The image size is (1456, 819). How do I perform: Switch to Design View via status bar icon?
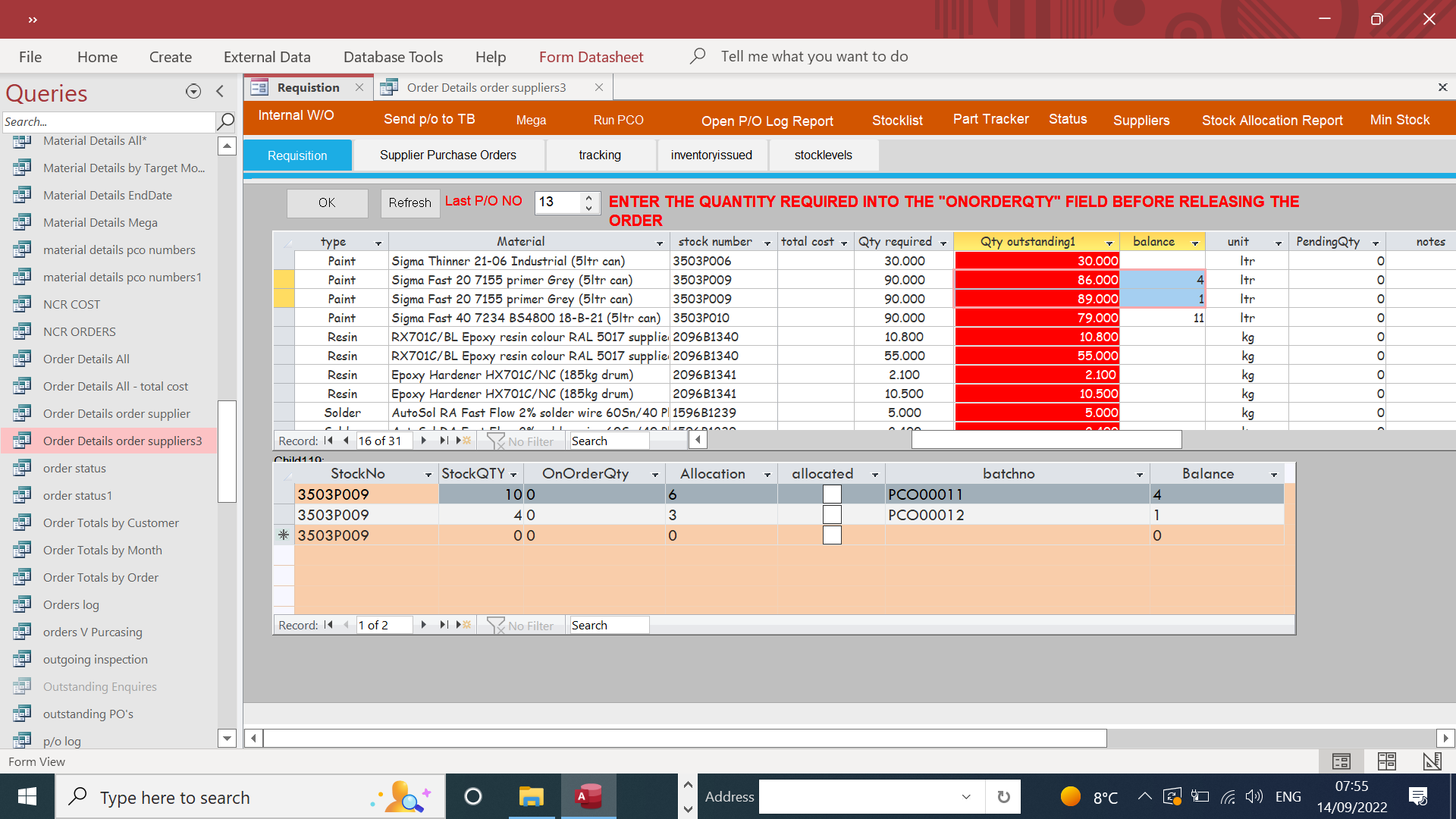1432,761
